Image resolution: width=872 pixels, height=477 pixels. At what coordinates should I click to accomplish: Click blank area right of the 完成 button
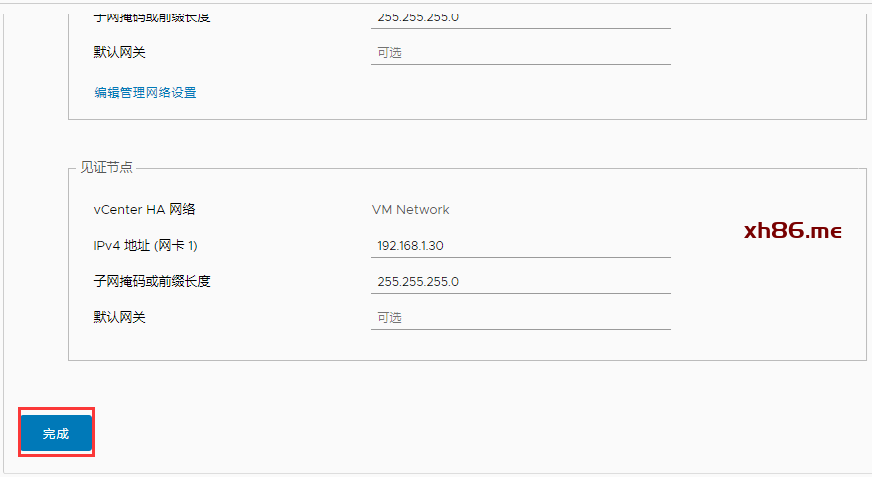(x=400, y=433)
